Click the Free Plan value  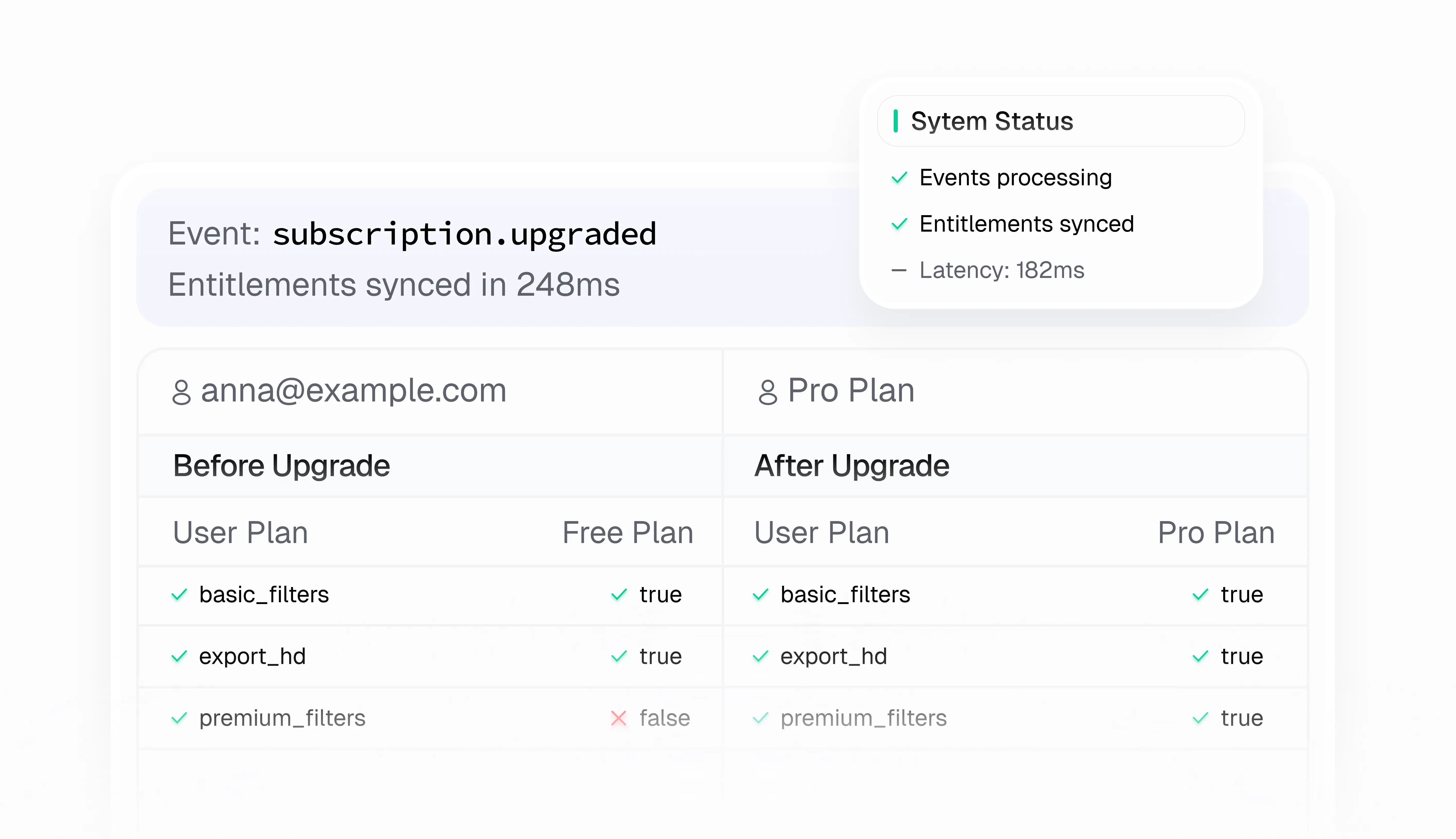click(628, 532)
